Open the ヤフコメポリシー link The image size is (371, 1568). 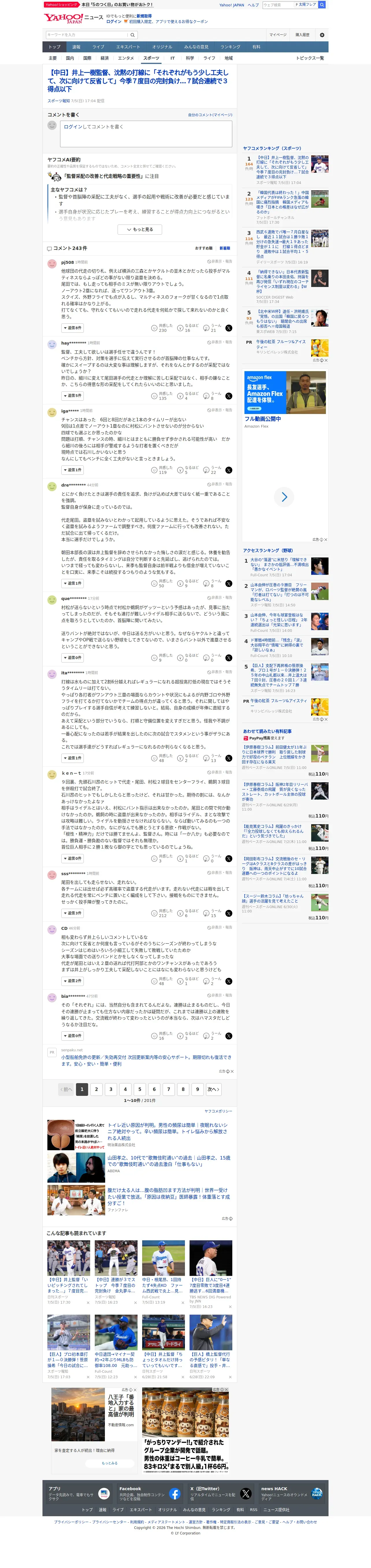(x=218, y=1111)
